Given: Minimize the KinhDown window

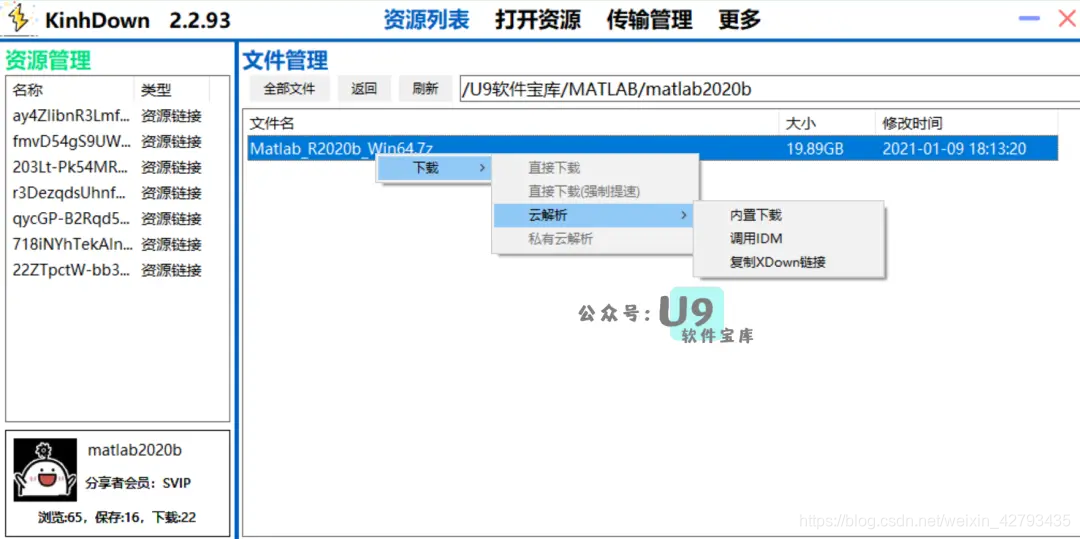Looking at the screenshot, I should click(1029, 19).
